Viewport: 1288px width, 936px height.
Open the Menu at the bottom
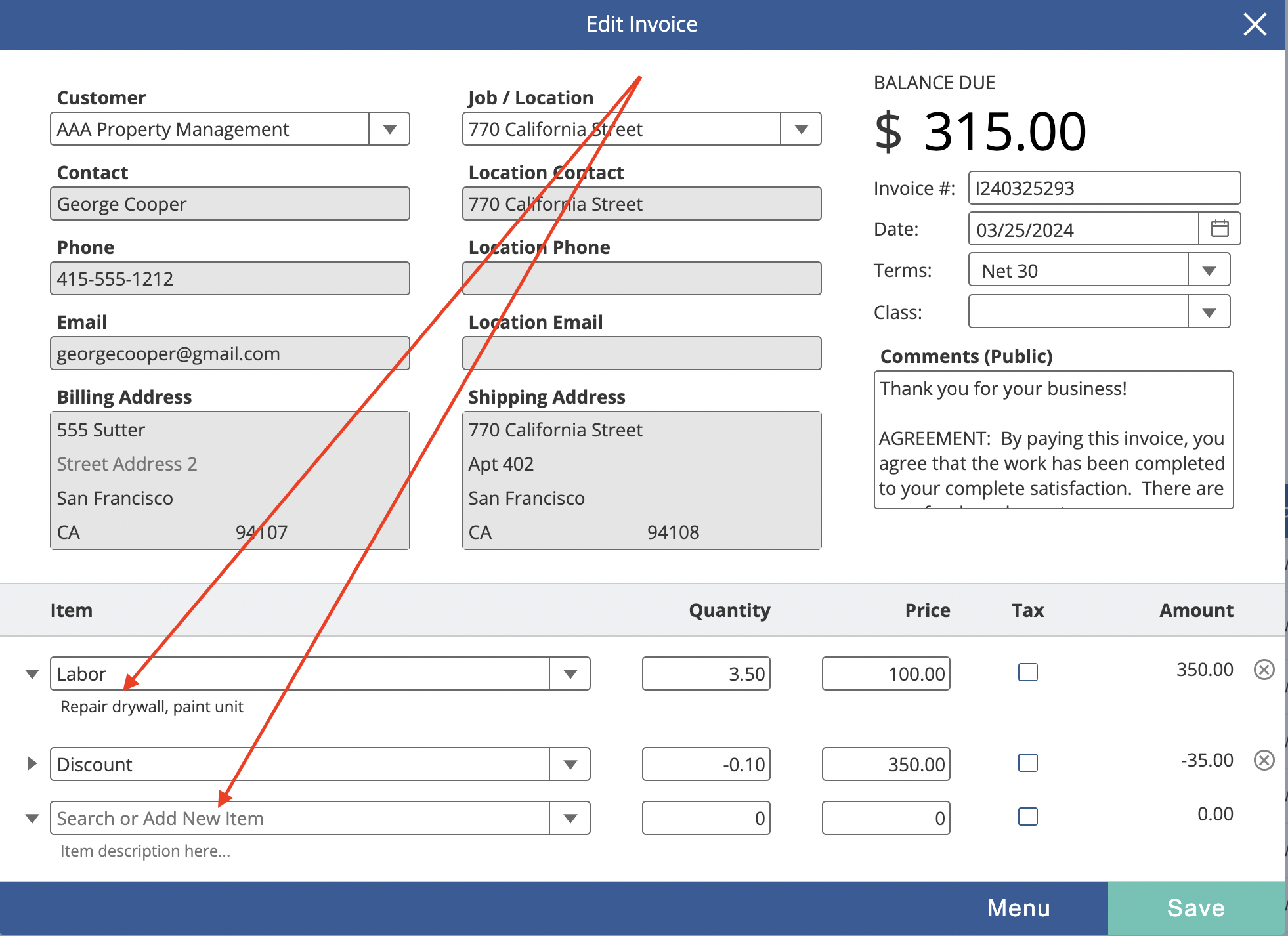pos(1018,908)
